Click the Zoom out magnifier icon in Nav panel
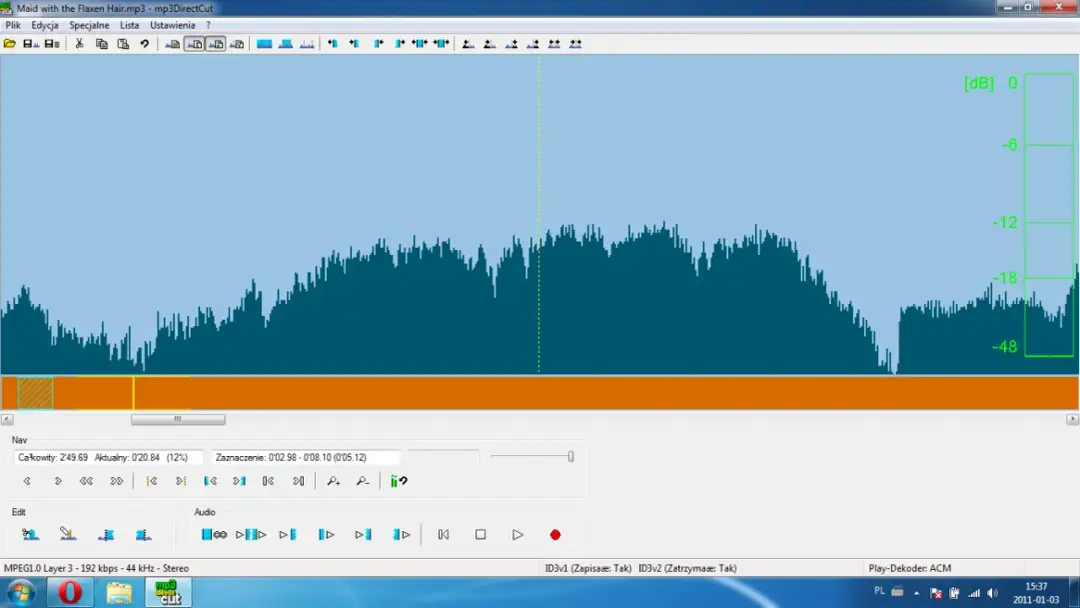Viewport: 1080px width, 608px height. click(x=362, y=481)
